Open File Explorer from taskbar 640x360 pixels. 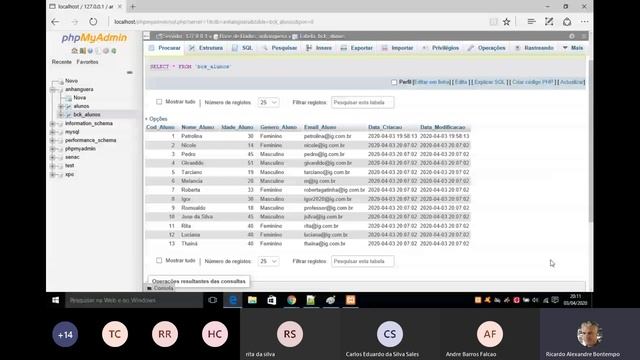click(252, 300)
